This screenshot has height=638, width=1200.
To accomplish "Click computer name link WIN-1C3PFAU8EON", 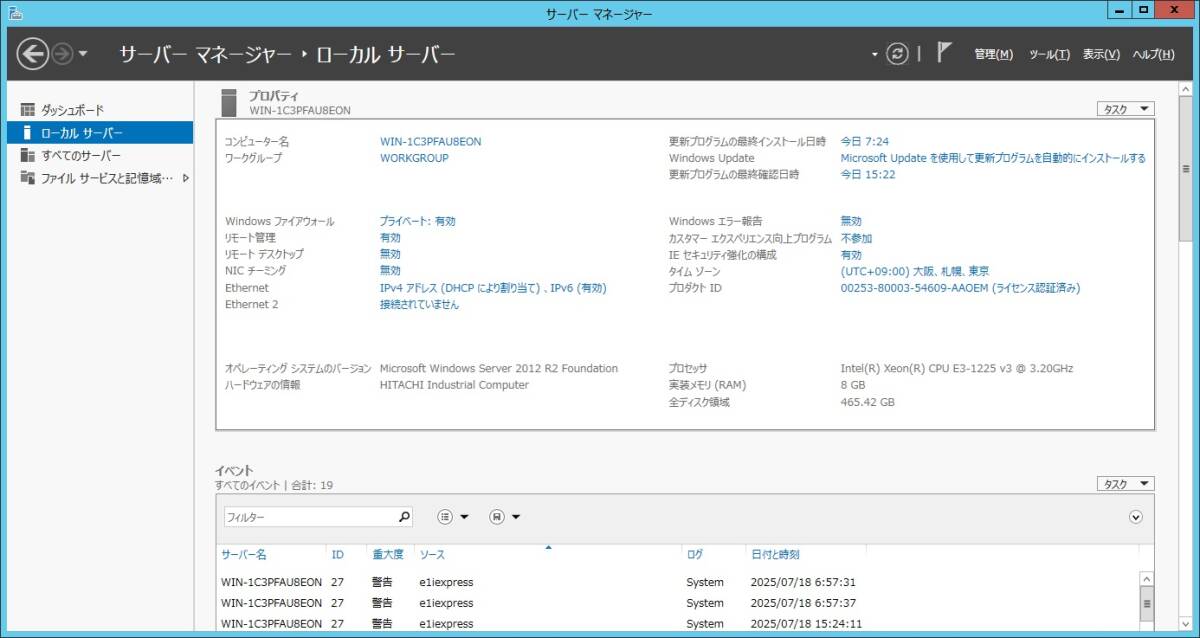I will coord(430,142).
